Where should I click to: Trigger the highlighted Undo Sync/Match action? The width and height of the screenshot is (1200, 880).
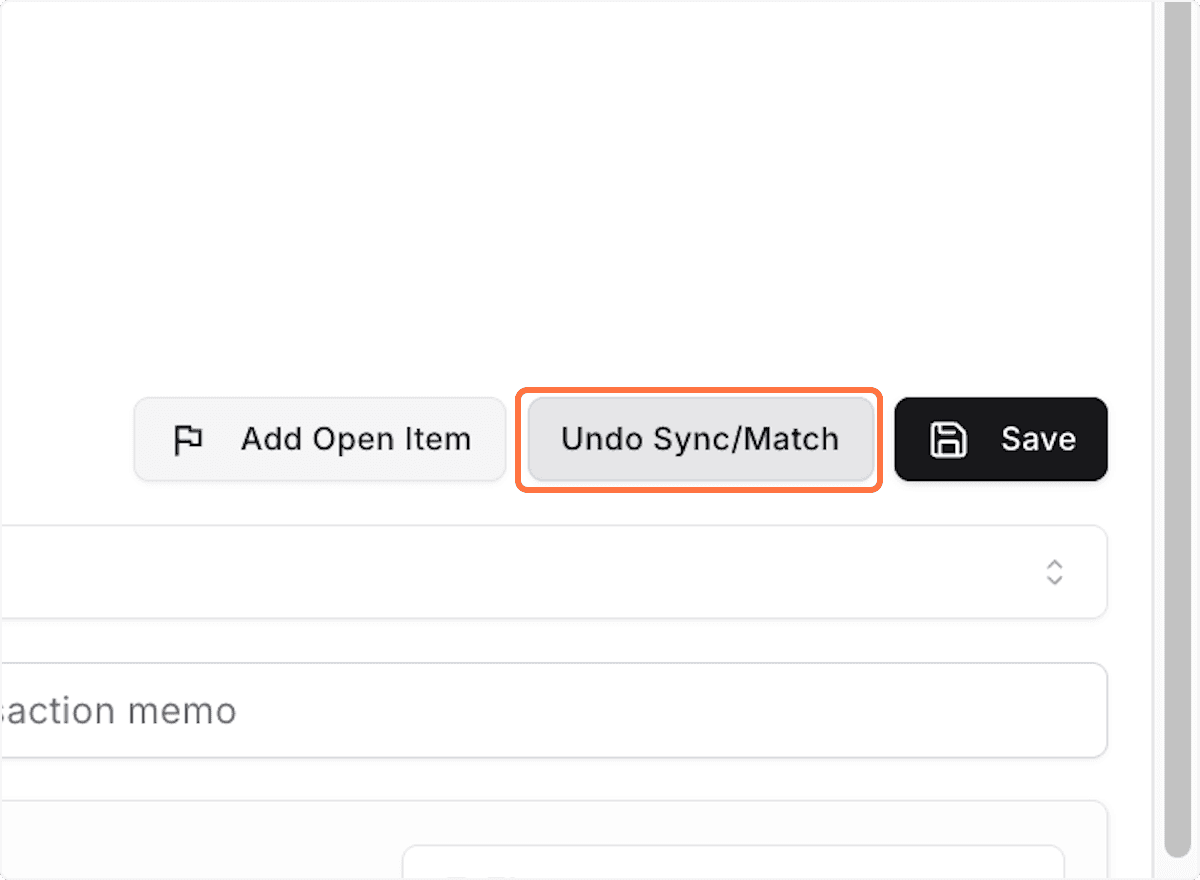pyautogui.click(x=699, y=439)
